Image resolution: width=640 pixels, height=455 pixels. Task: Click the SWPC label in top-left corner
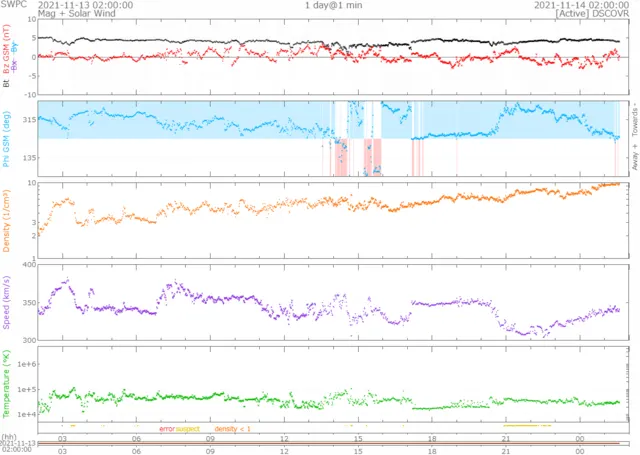[14, 5]
